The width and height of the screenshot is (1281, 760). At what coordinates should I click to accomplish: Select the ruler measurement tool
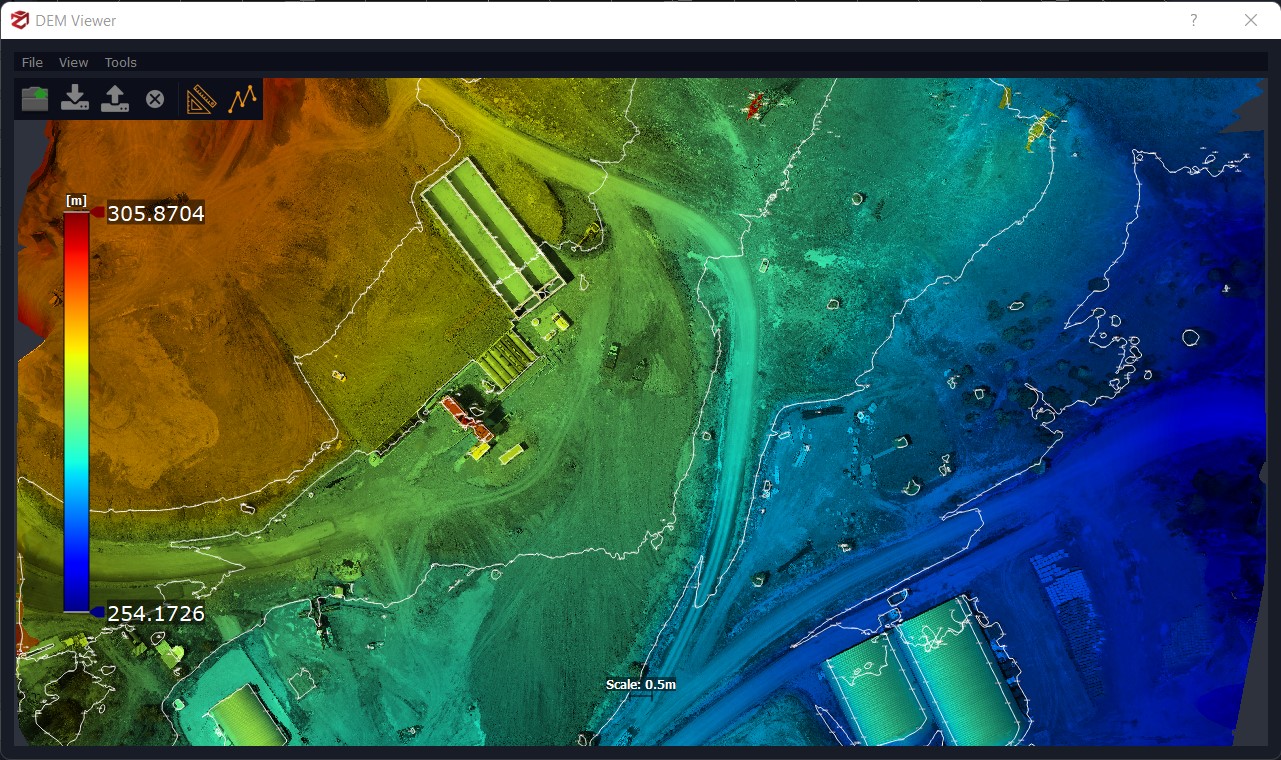(x=202, y=99)
